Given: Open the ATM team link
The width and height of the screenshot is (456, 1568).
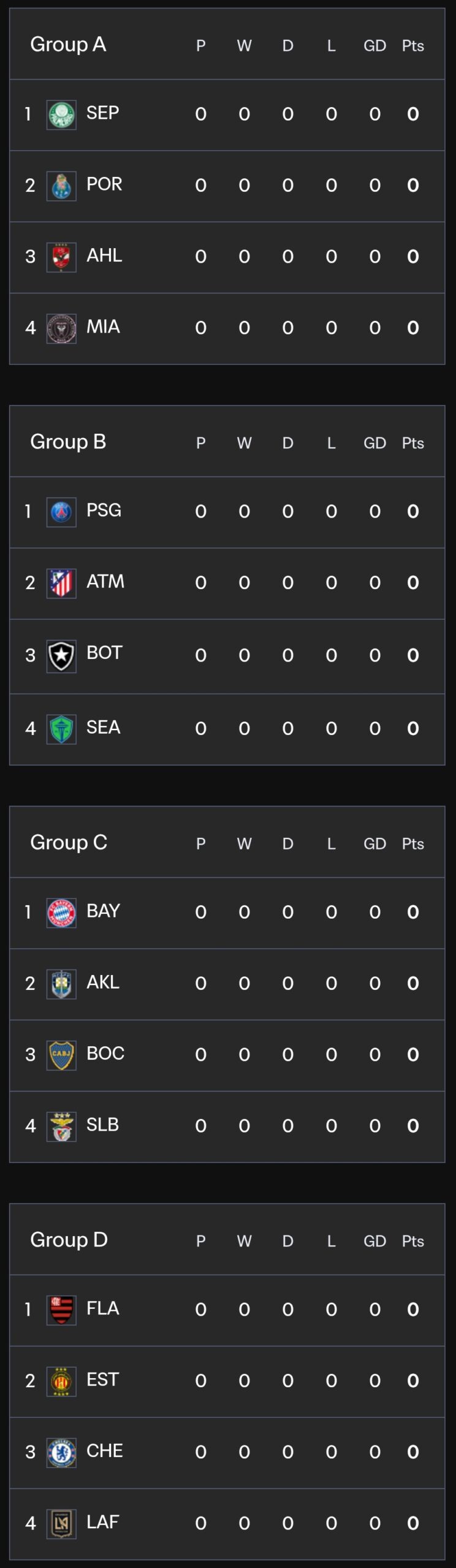Looking at the screenshot, I should click(x=105, y=581).
